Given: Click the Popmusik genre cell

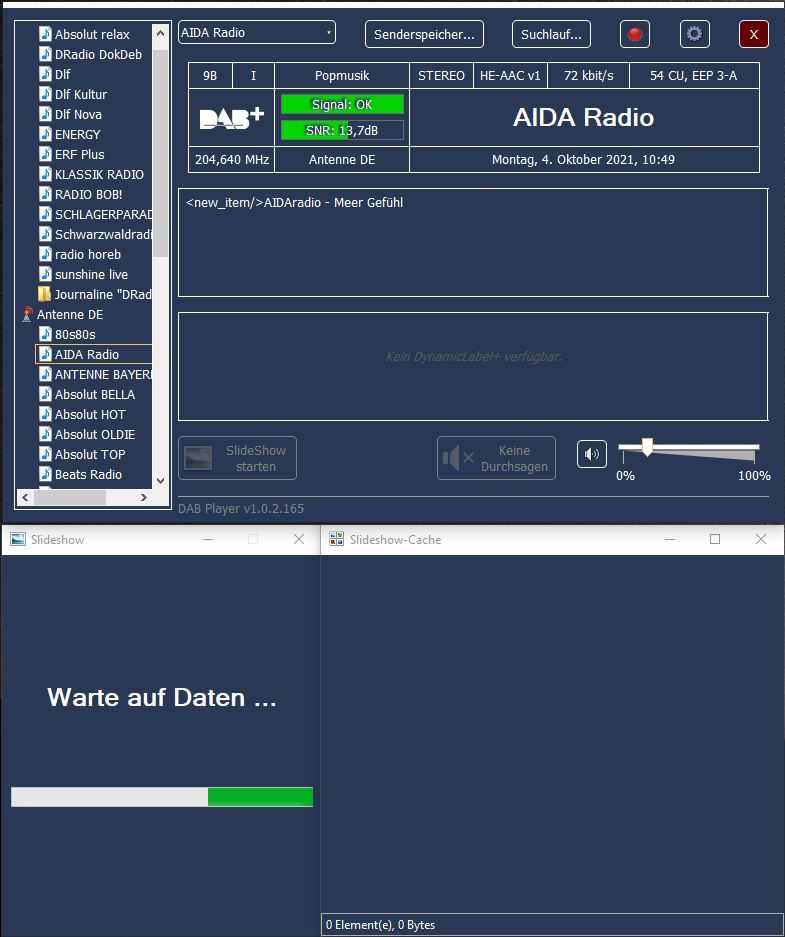Looking at the screenshot, I should [342, 76].
